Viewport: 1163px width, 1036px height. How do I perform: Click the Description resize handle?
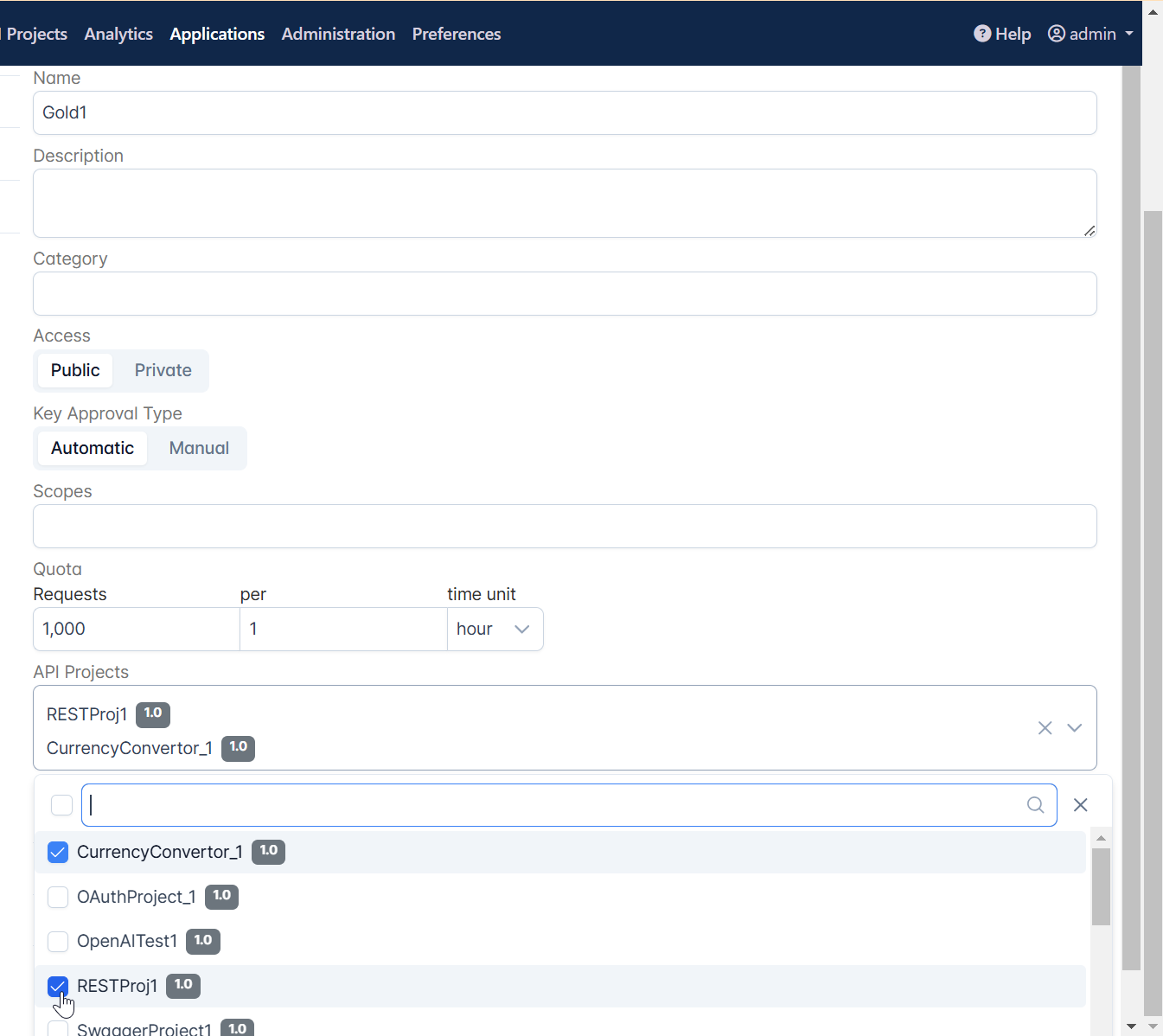pos(1089,230)
